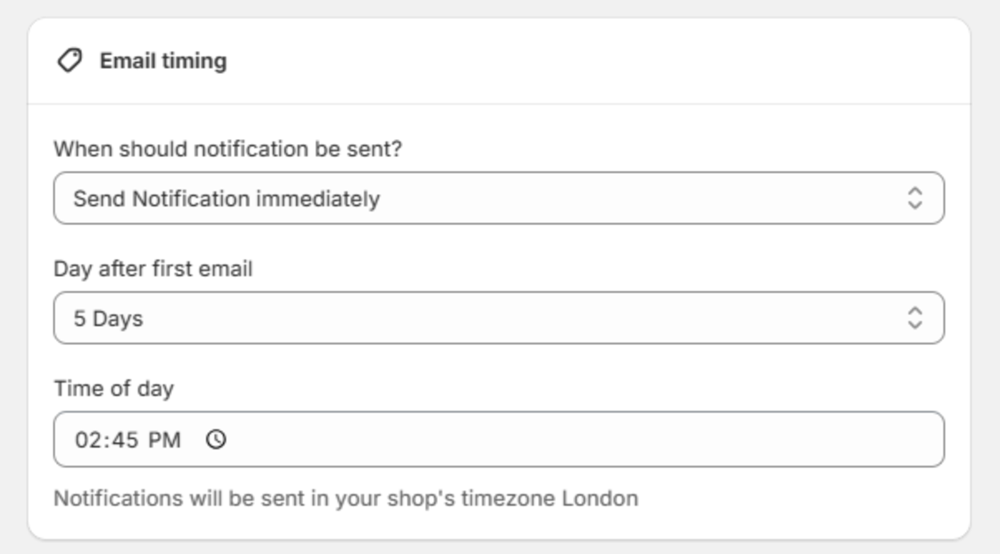
Task: Click 'Send Notification immediately' selected text
Action: (226, 199)
